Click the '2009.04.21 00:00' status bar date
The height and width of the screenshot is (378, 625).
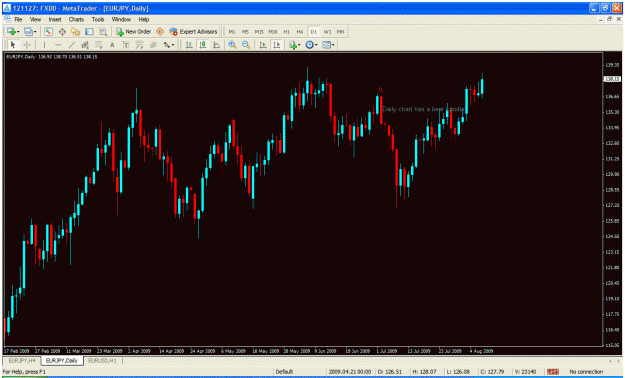[x=350, y=372]
